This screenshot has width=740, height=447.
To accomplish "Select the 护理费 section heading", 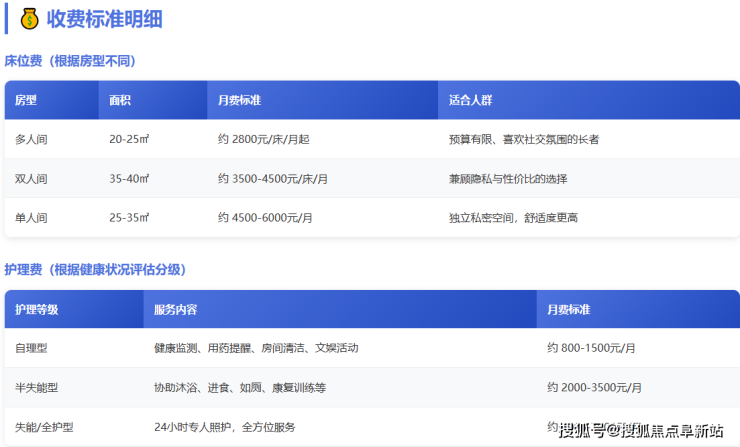I will (x=94, y=270).
